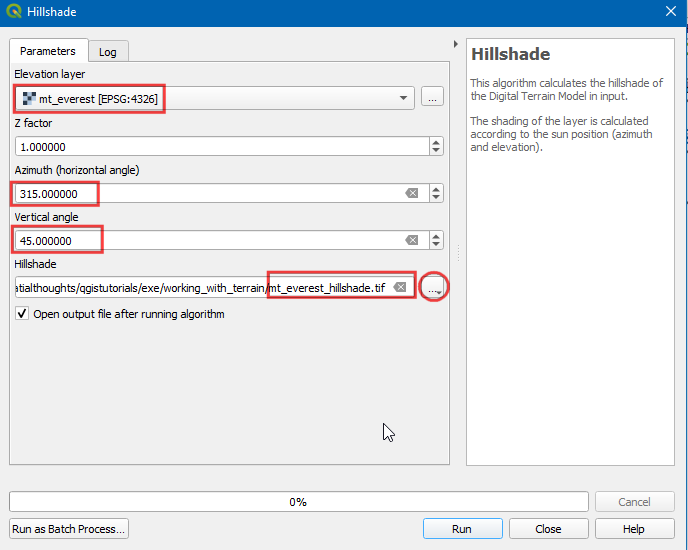
Task: Open Hillshade output file browse button
Action: (x=433, y=288)
